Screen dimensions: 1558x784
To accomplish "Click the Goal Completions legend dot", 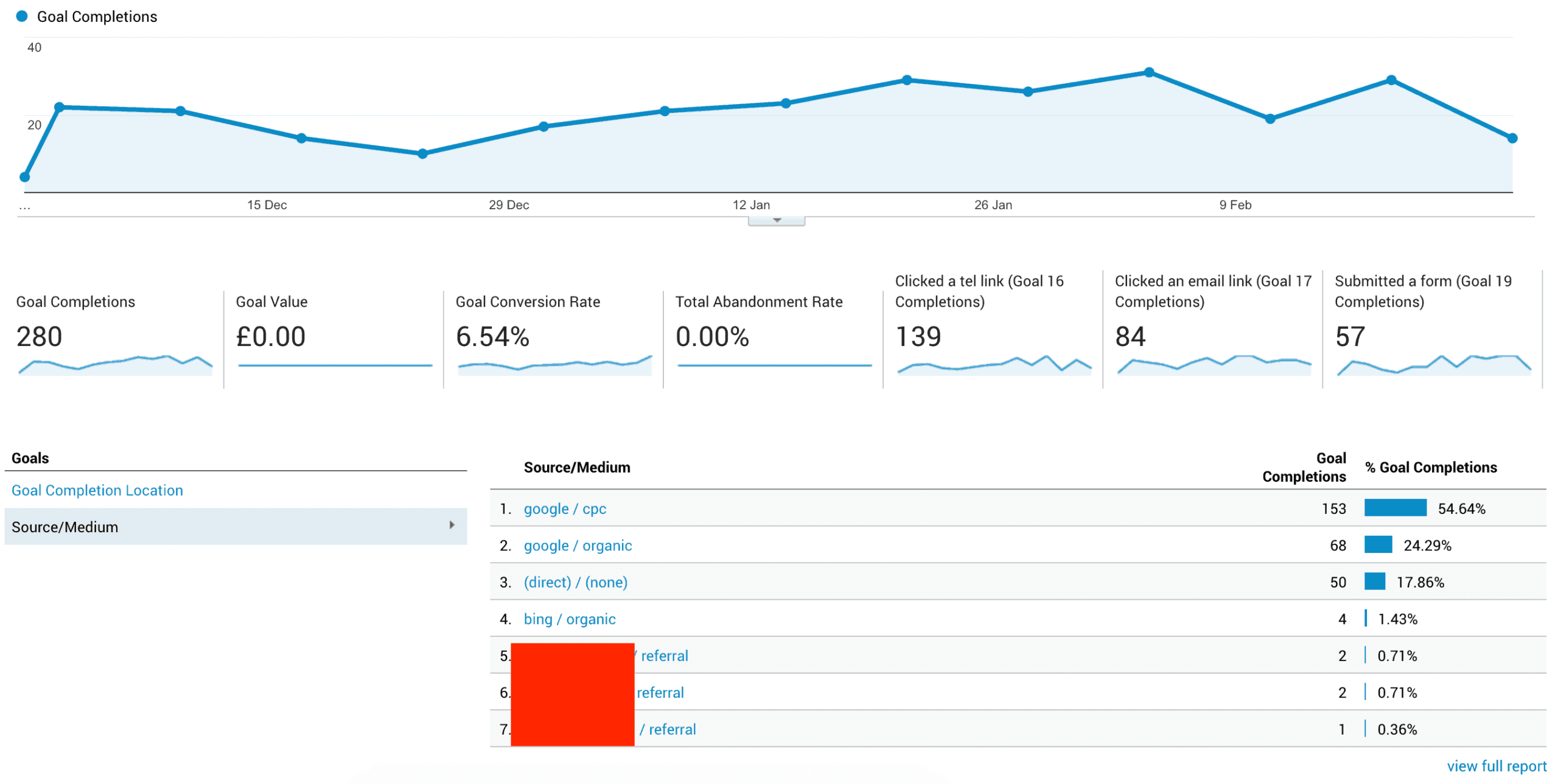I will coord(22,16).
